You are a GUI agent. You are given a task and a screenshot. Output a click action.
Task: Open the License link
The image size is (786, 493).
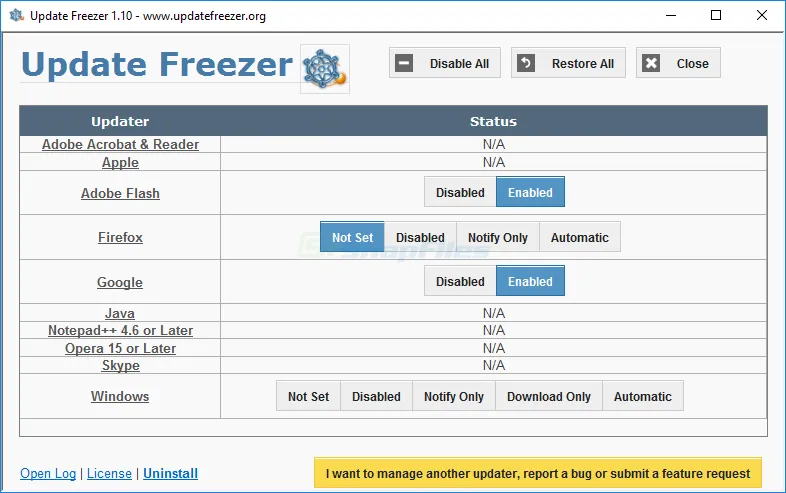tap(109, 473)
